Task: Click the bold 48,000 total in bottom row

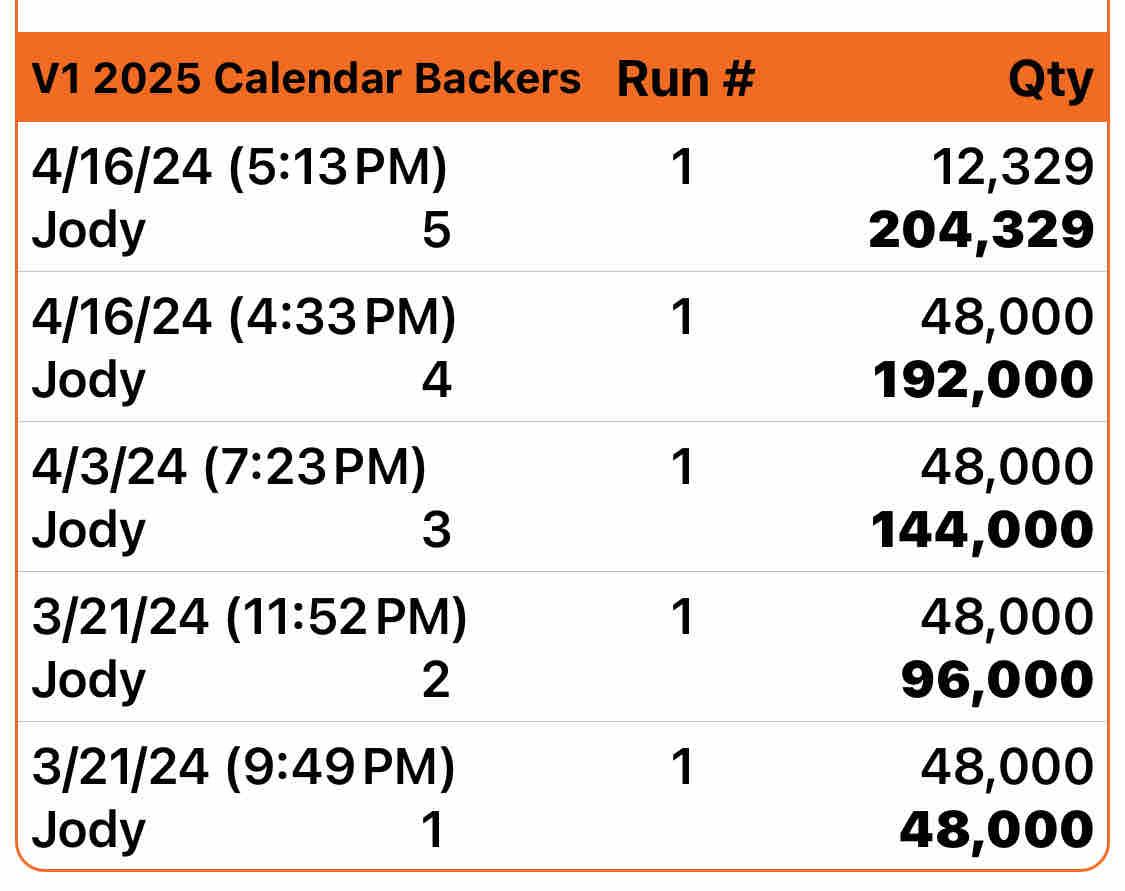Action: 996,830
